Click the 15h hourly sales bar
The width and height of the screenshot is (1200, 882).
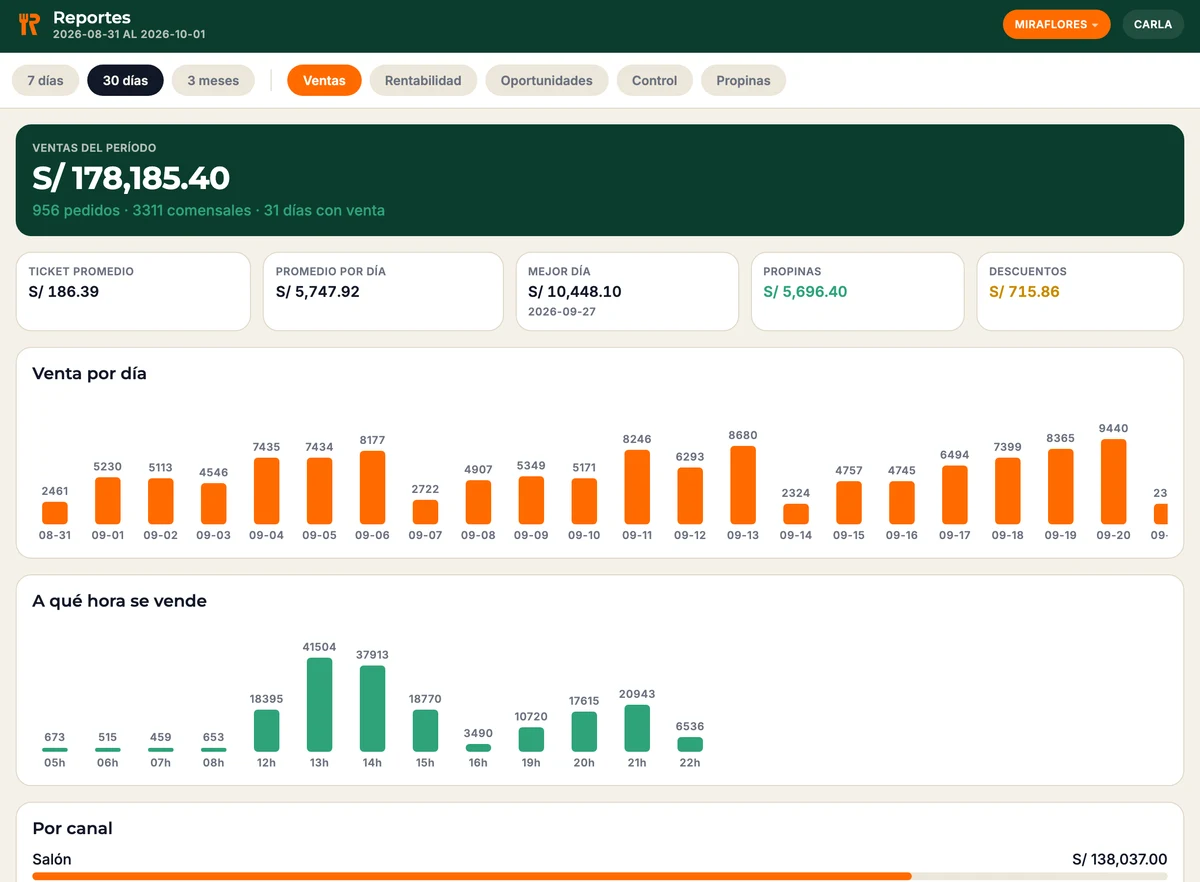425,731
